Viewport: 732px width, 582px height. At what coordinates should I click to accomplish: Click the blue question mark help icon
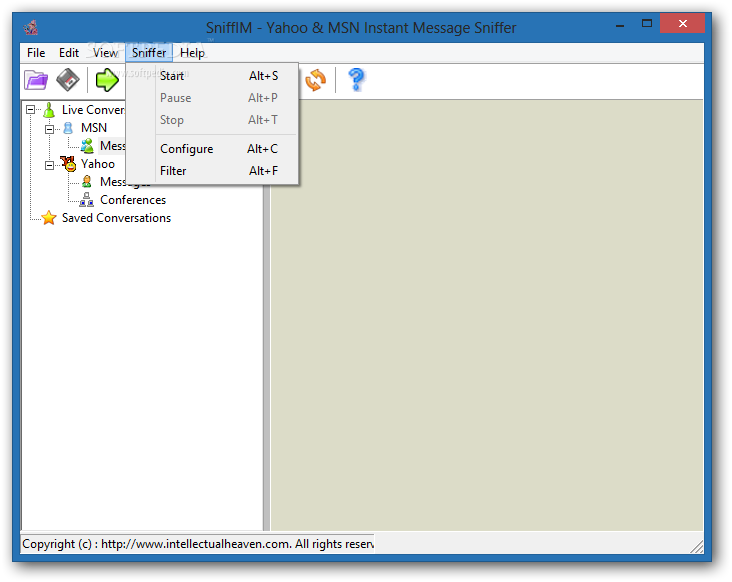(x=356, y=80)
